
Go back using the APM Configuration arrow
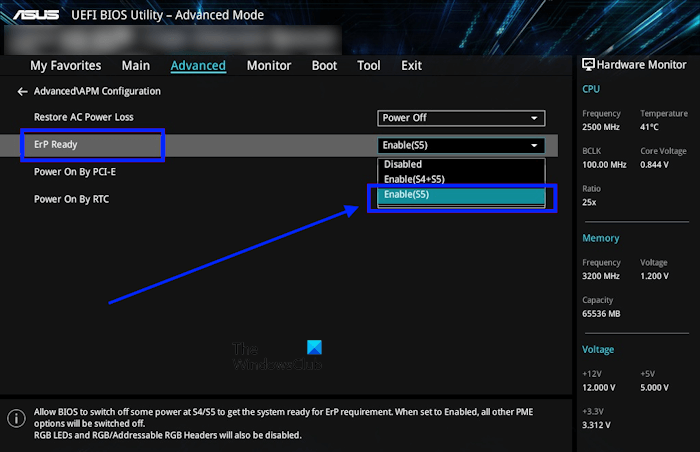coord(22,92)
